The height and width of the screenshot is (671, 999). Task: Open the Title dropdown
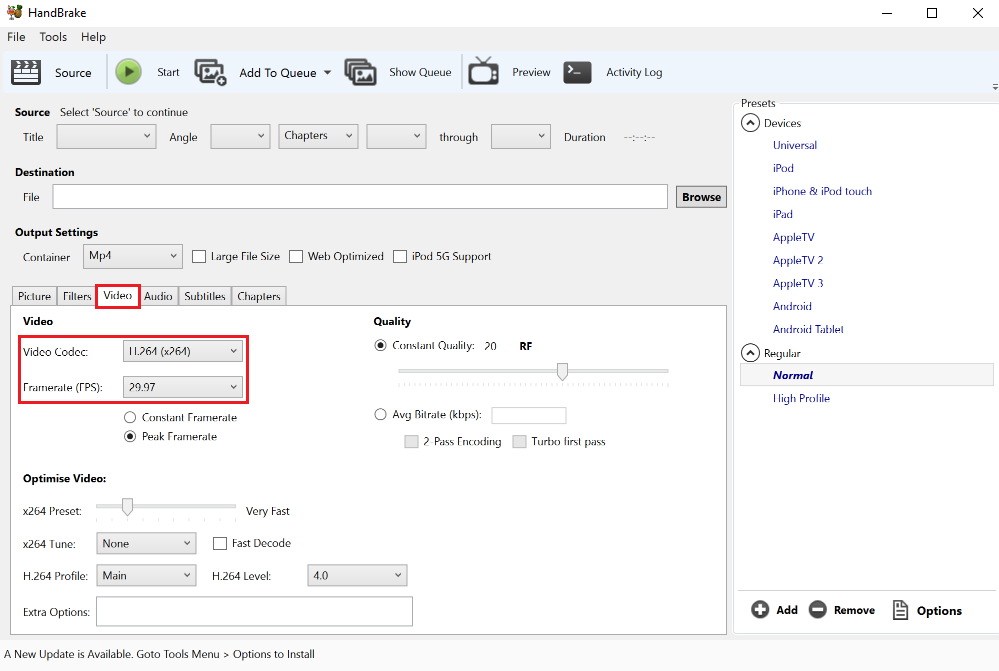[106, 136]
